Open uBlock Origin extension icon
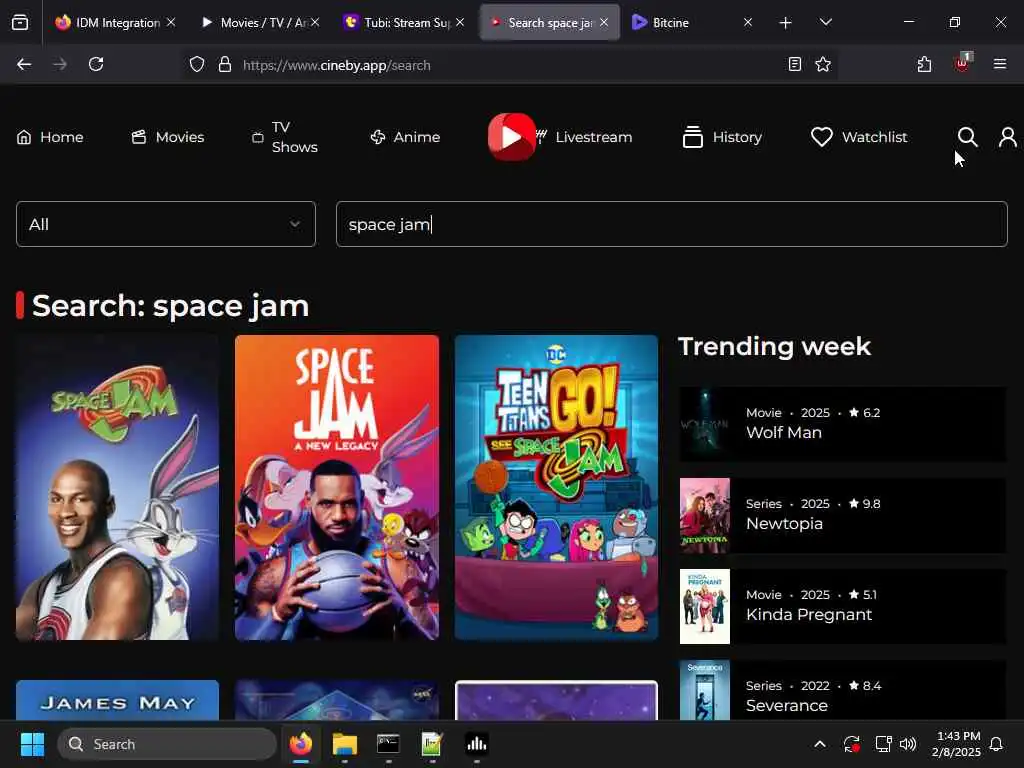The width and height of the screenshot is (1024, 768). (x=963, y=63)
